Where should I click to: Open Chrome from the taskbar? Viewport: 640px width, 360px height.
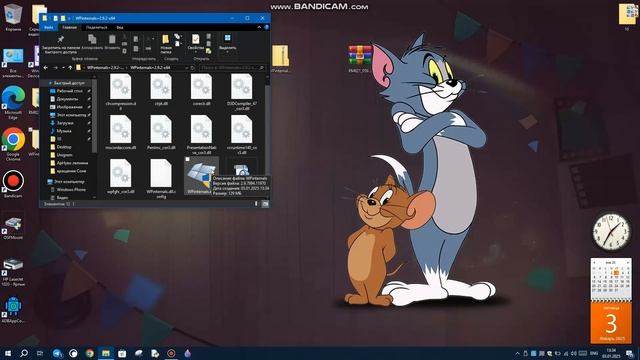[89, 353]
